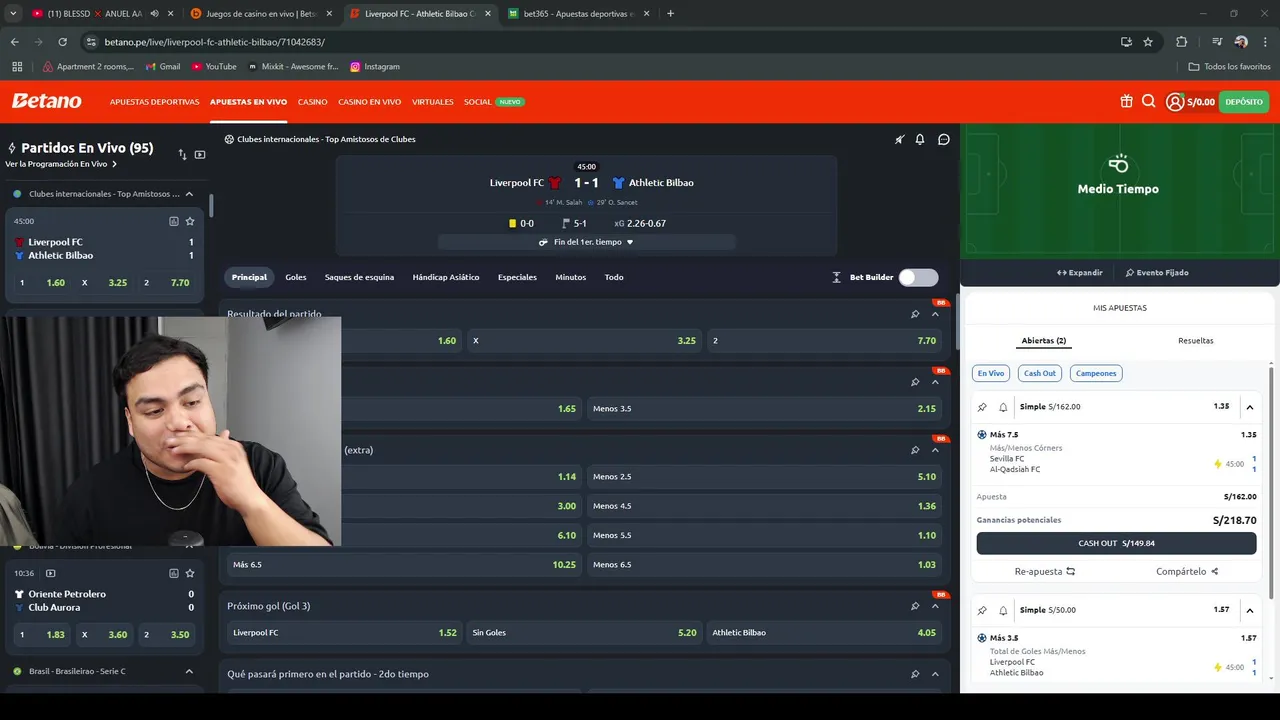The width and height of the screenshot is (1280, 720).
Task: Open Chrome tab search dropdown arrow
Action: (13, 14)
